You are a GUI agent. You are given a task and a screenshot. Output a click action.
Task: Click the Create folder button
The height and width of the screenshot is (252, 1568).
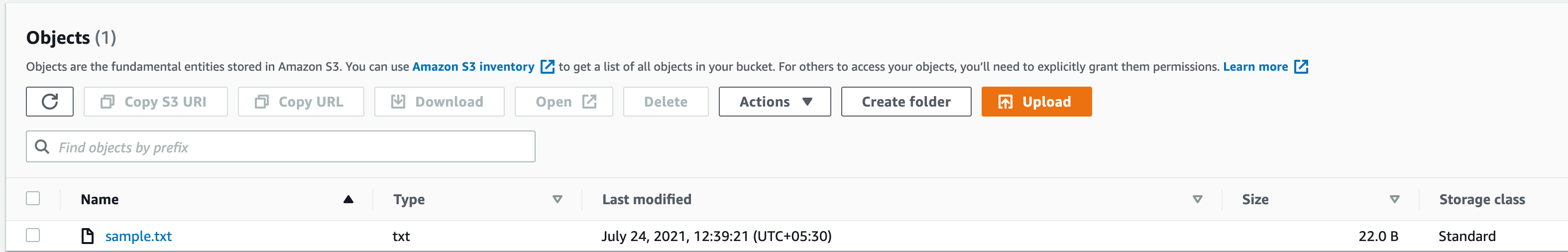(906, 102)
